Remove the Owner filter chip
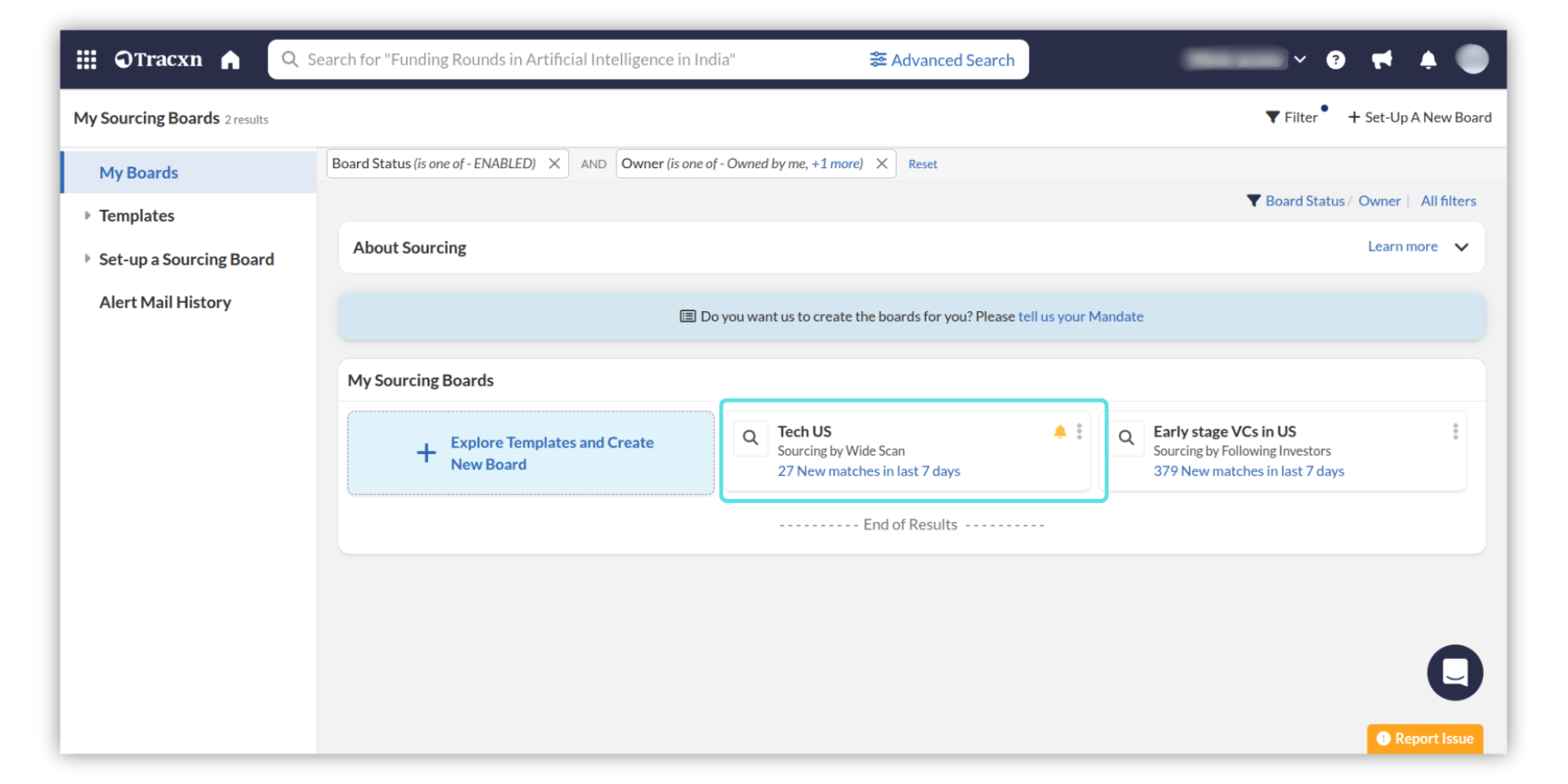The width and height of the screenshot is (1568, 784). tap(882, 163)
